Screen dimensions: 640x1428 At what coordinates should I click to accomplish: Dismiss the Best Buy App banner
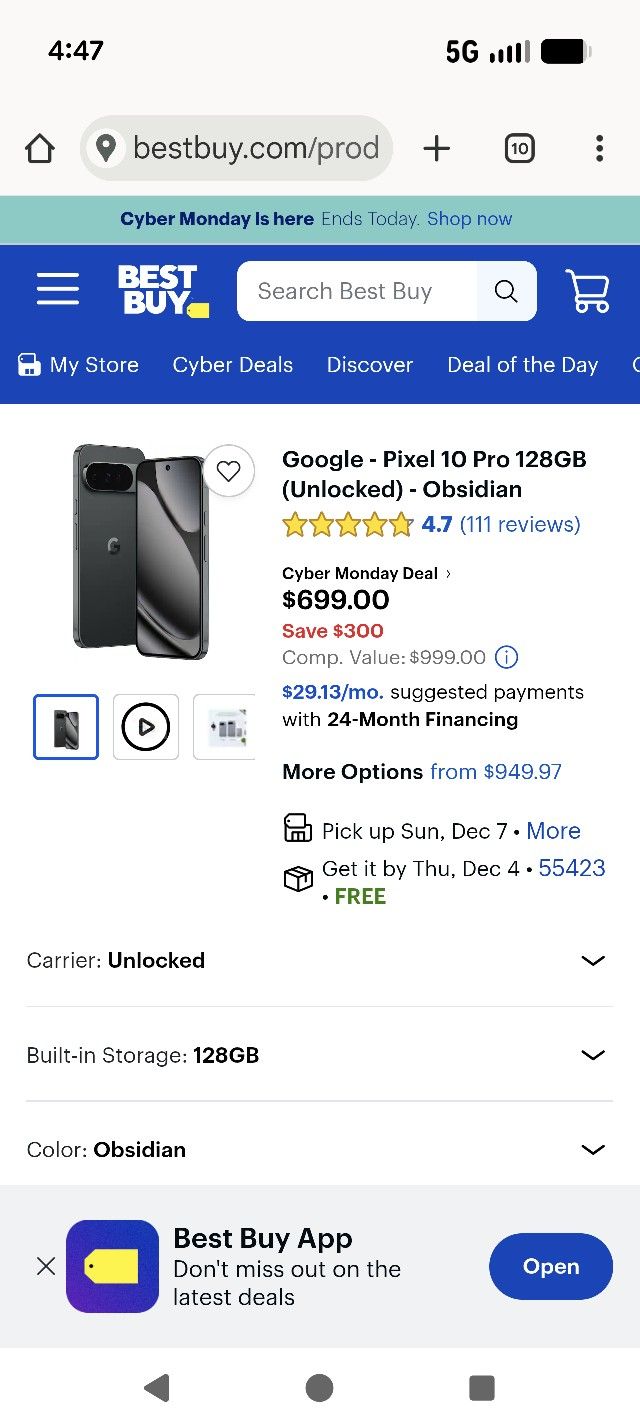[45, 1266]
